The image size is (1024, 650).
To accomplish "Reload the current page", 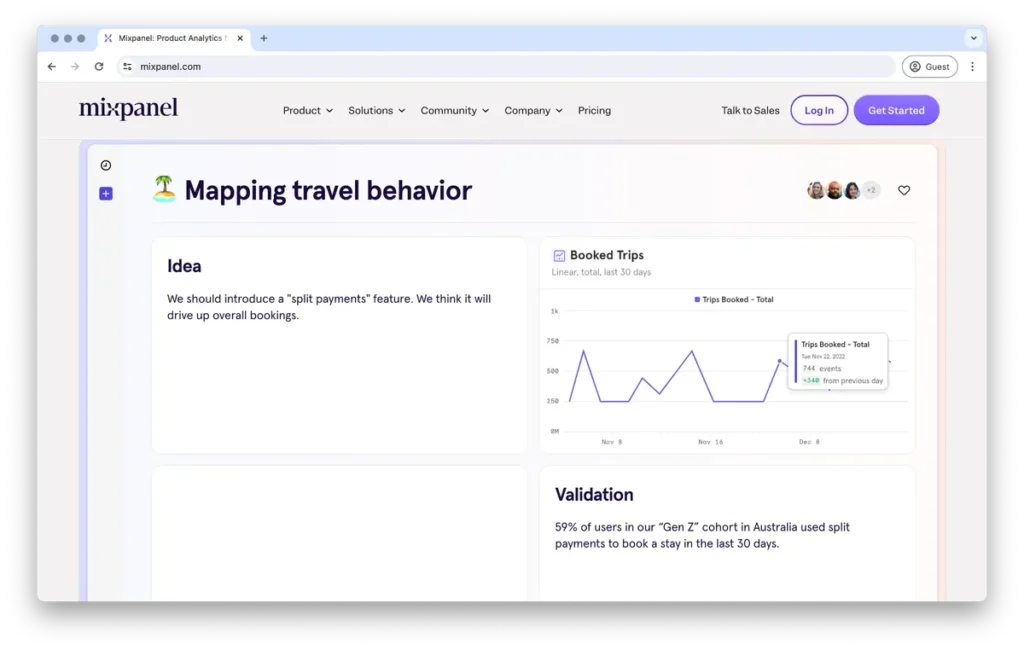I will [x=99, y=67].
